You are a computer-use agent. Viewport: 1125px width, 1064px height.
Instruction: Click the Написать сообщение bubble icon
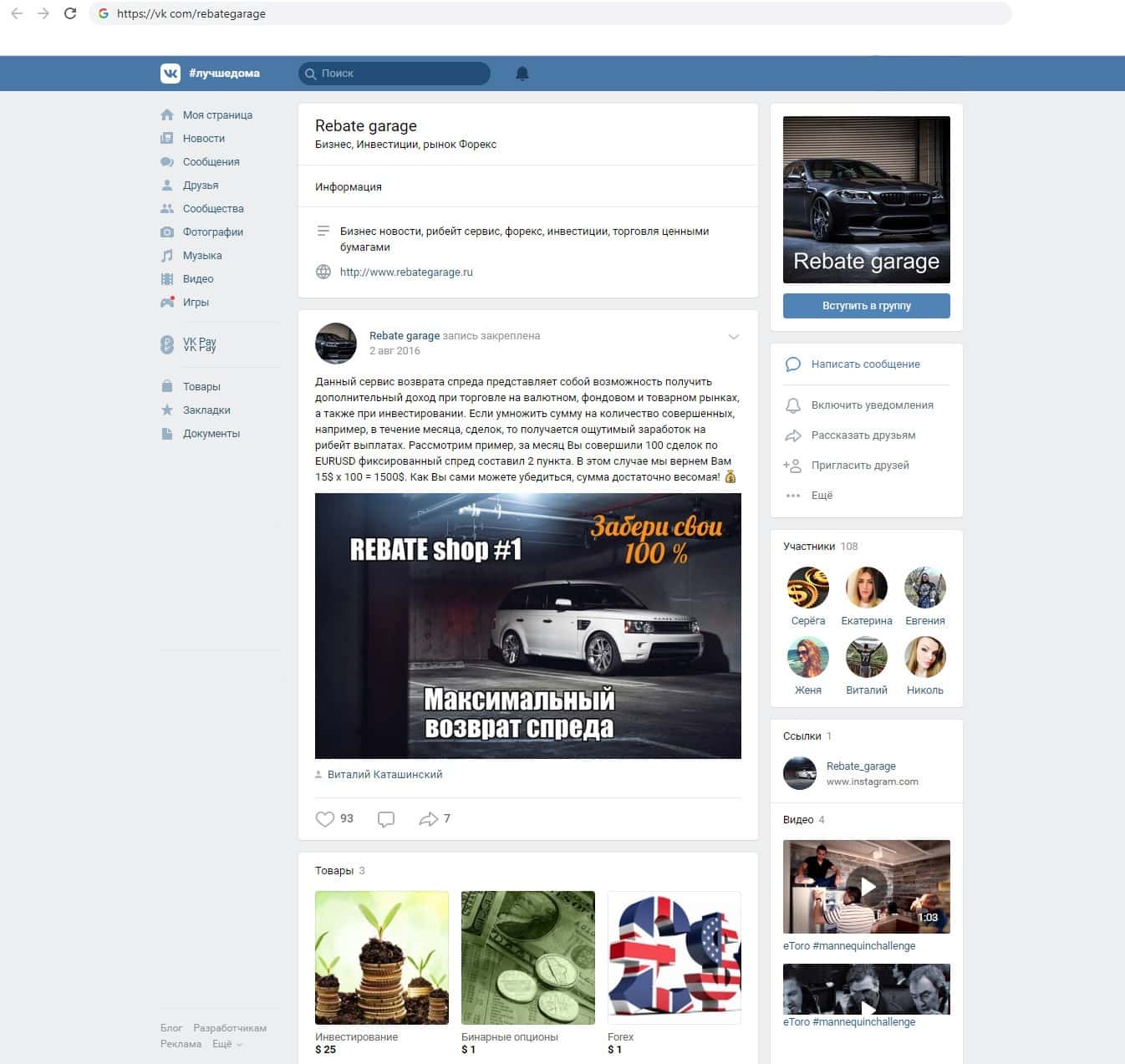(x=793, y=364)
